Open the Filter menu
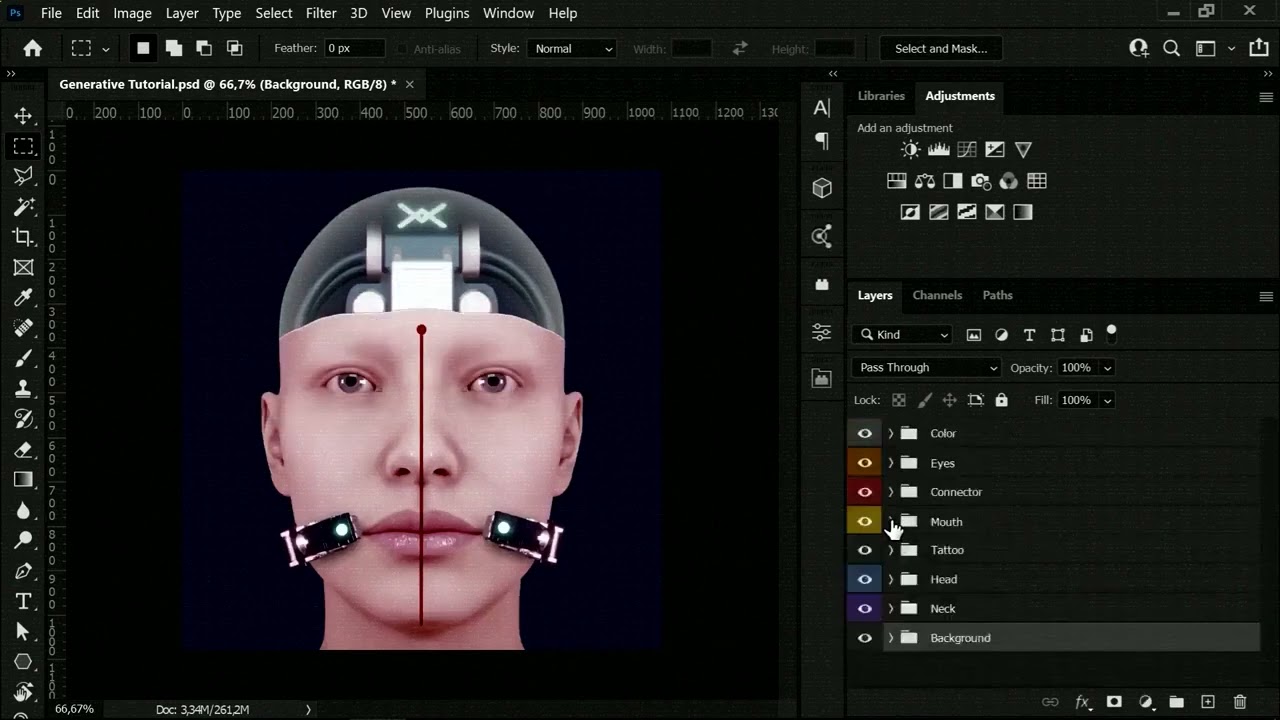 [x=321, y=13]
